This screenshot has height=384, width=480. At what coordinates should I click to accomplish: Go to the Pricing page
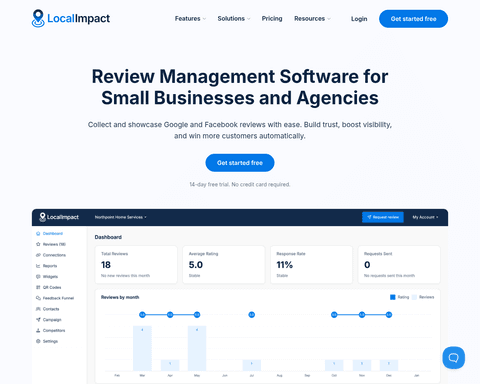click(x=272, y=19)
